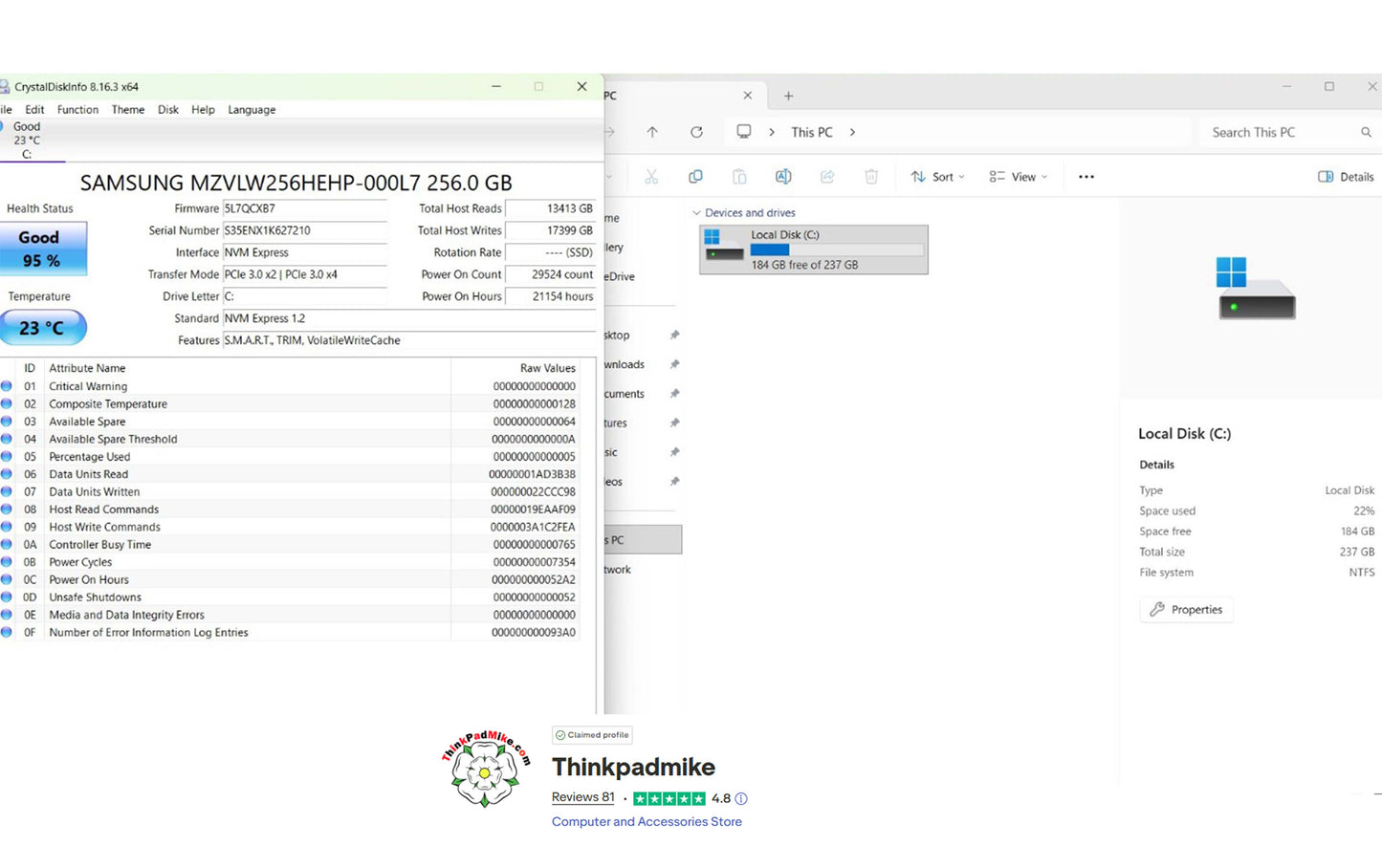The height and width of the screenshot is (868, 1382).
Task: Click the Trustpilot five-star rating graphic
Action: [x=669, y=799]
